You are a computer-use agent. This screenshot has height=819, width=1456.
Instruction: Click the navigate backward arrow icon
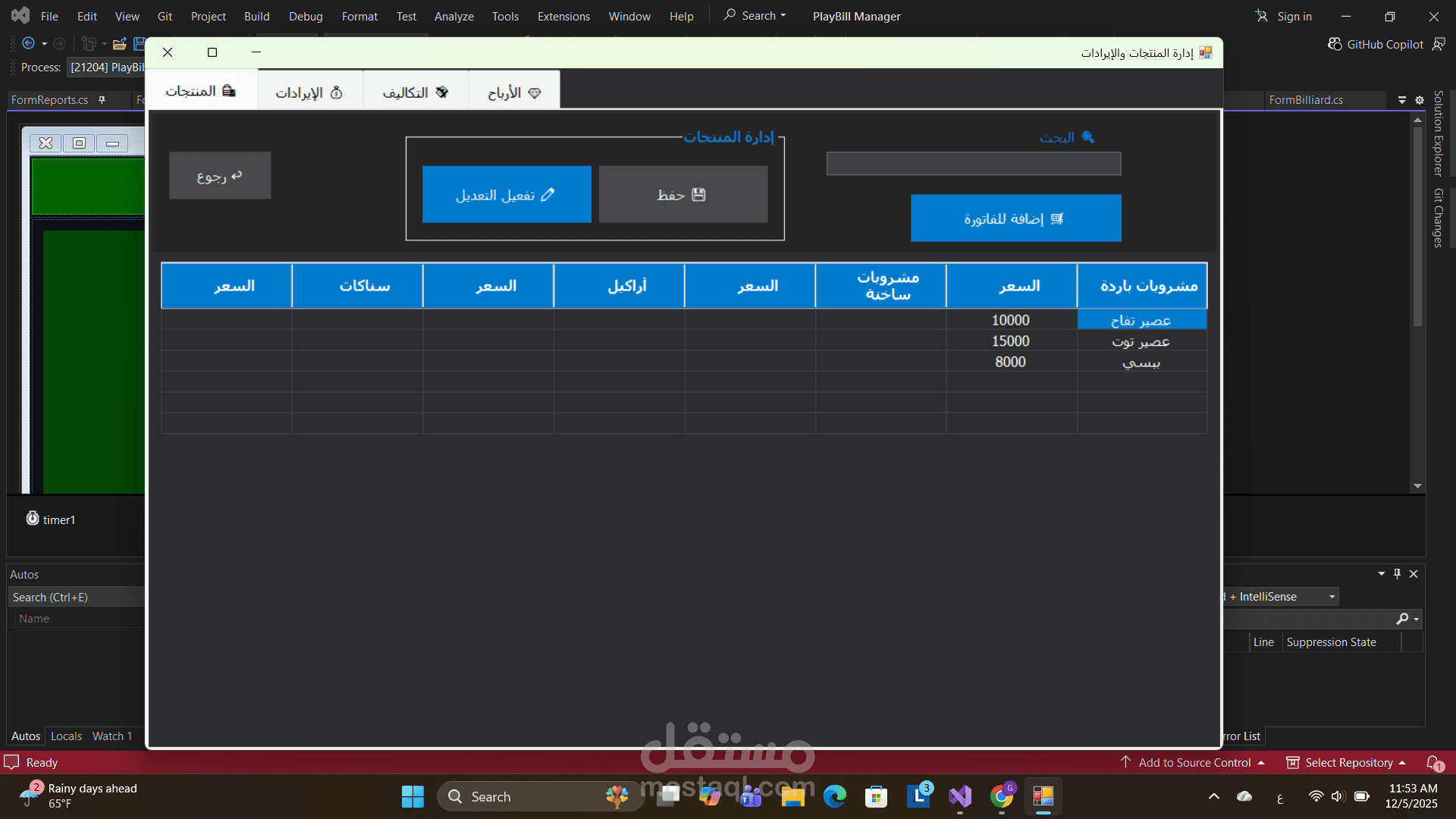point(29,43)
